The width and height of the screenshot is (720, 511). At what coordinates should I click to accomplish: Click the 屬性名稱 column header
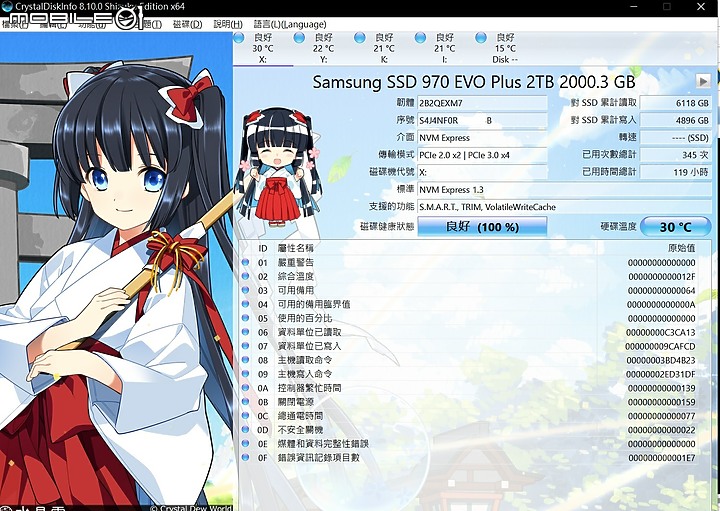click(296, 248)
